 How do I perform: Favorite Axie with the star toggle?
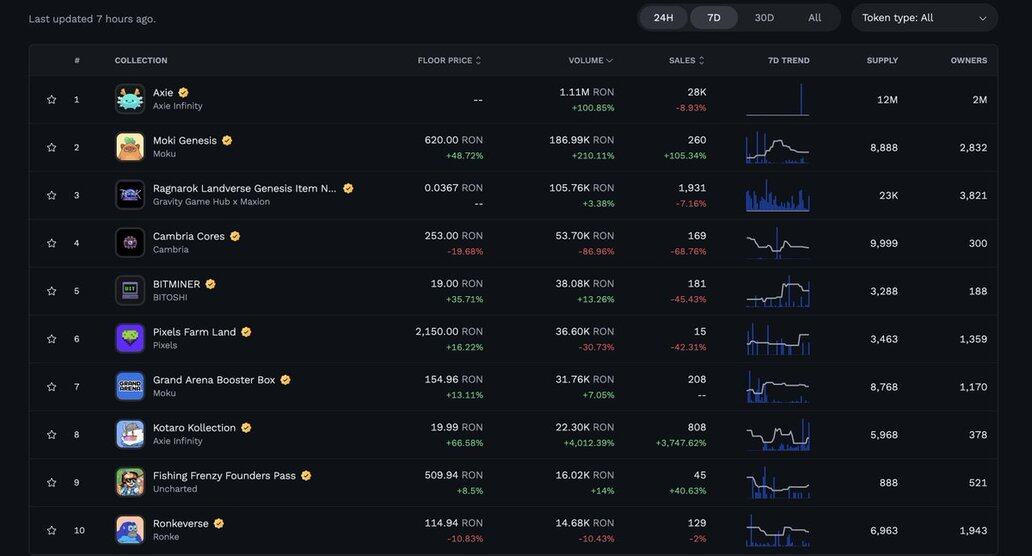click(51, 100)
